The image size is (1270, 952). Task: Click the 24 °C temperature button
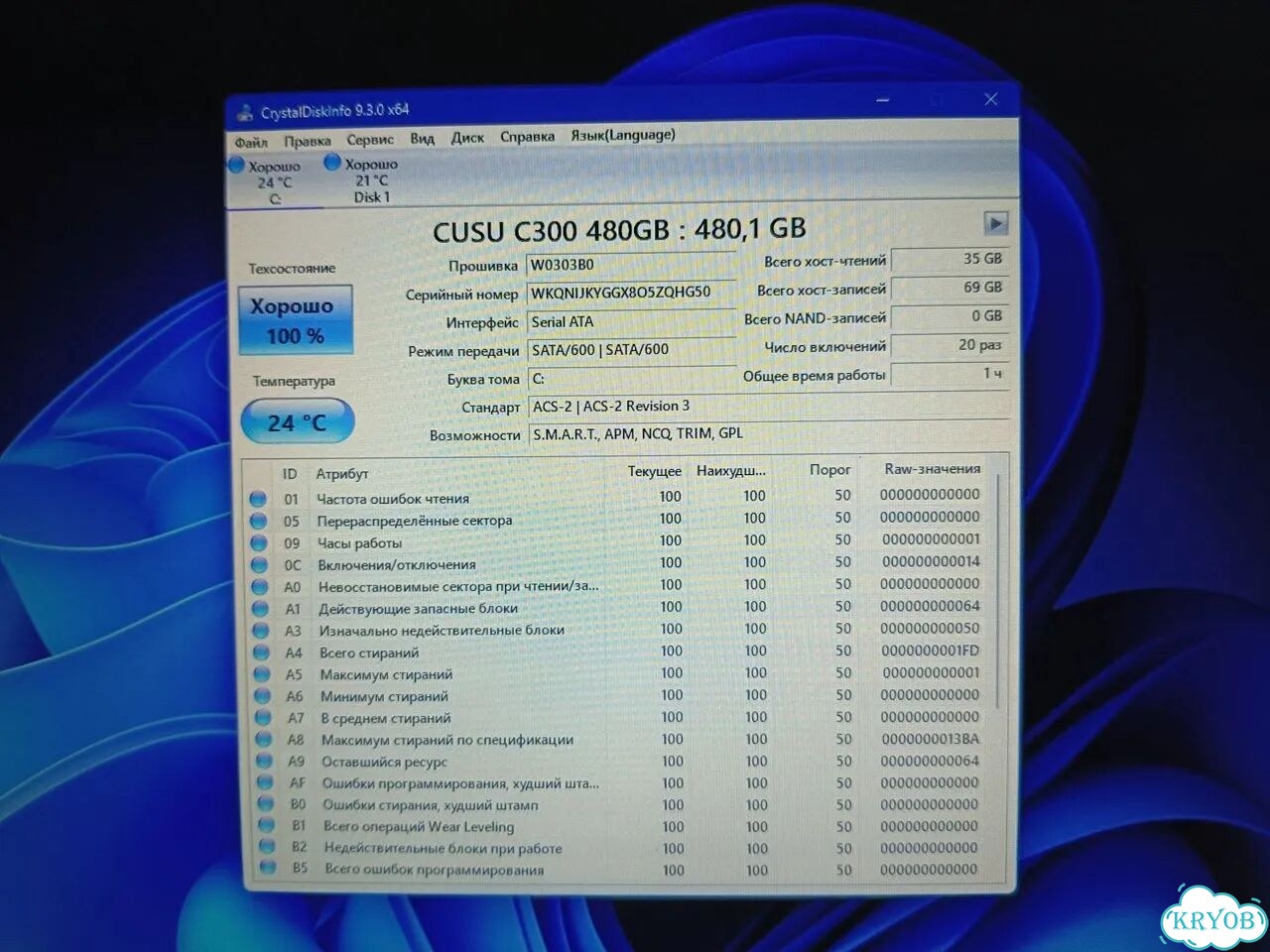click(x=298, y=422)
